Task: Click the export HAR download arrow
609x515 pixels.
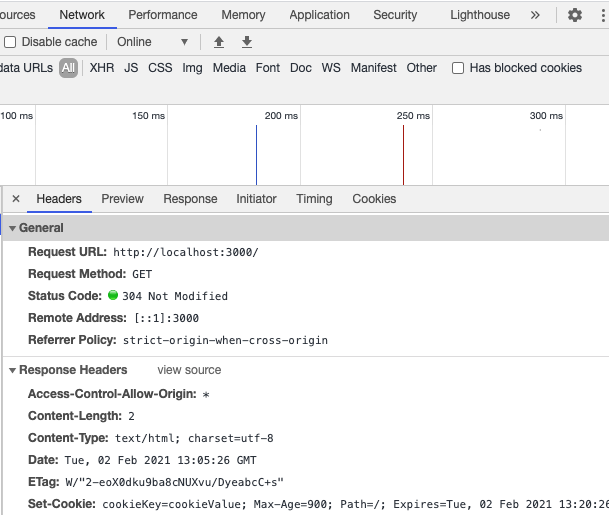Action: [x=247, y=42]
